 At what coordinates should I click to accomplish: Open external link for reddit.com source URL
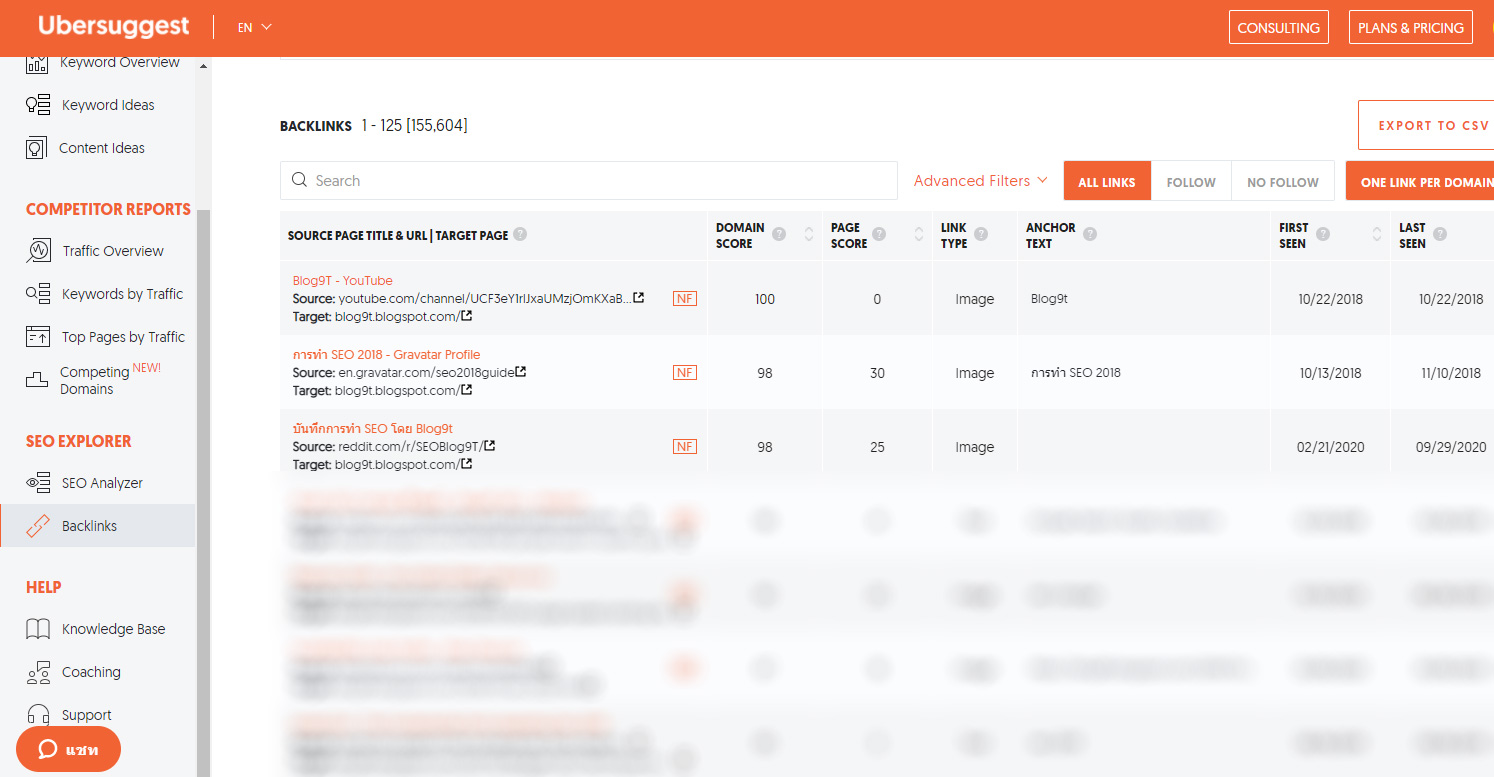click(x=490, y=446)
